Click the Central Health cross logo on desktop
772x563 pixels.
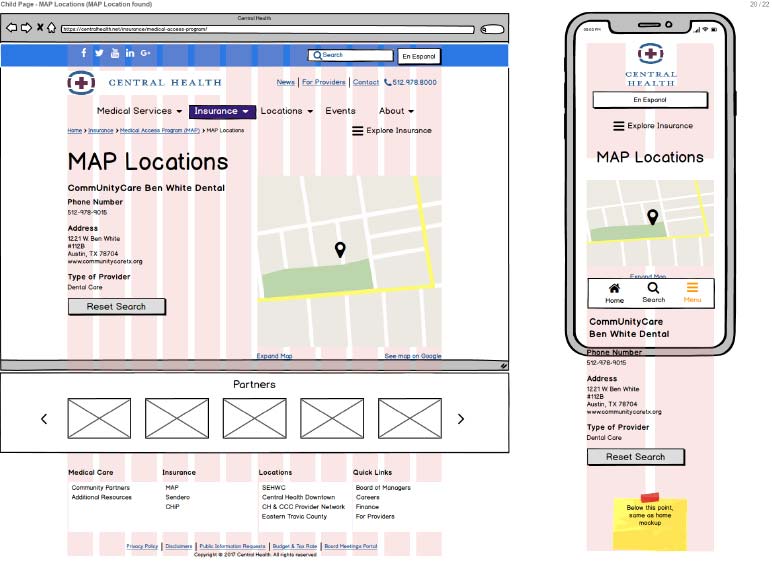(x=81, y=83)
